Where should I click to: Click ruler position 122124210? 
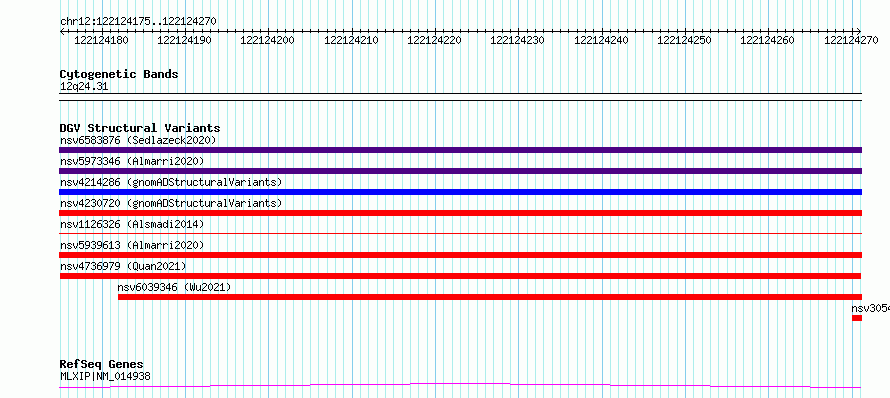(351, 40)
